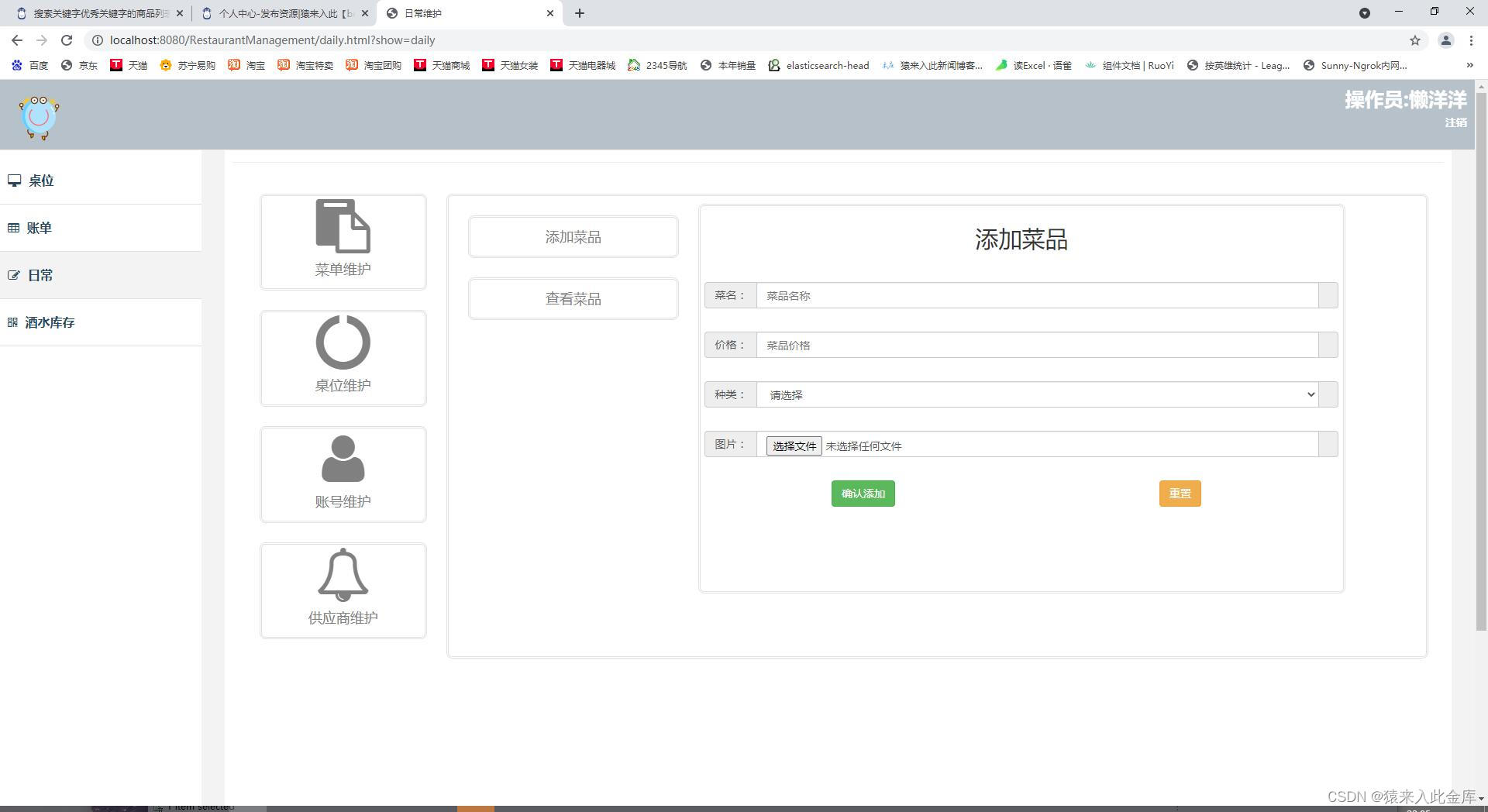Open the Chrome profile avatar icon
Viewport: 1488px width, 812px height.
(1445, 40)
